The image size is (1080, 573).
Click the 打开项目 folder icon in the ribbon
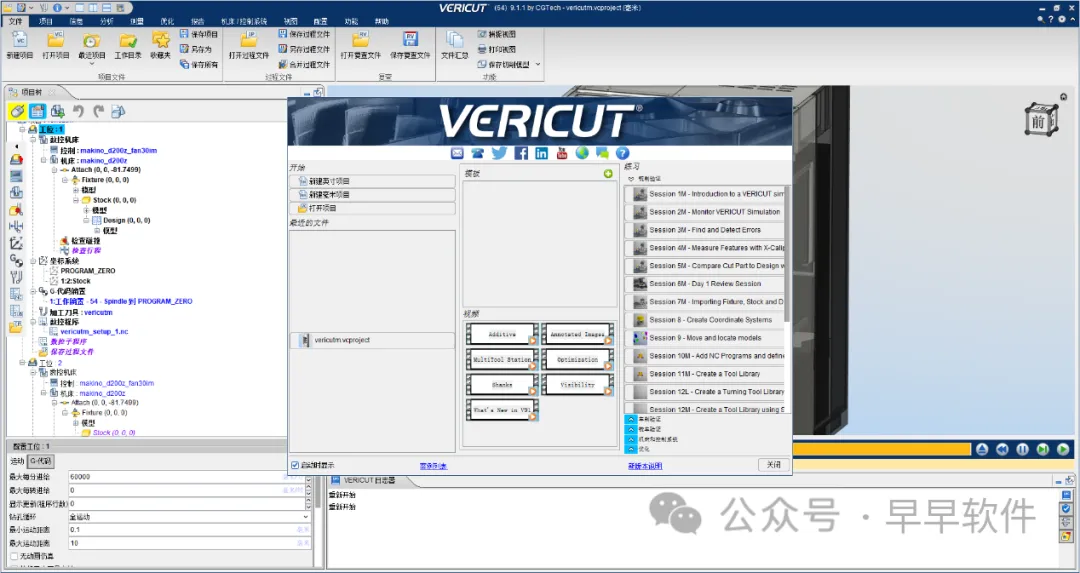click(55, 40)
